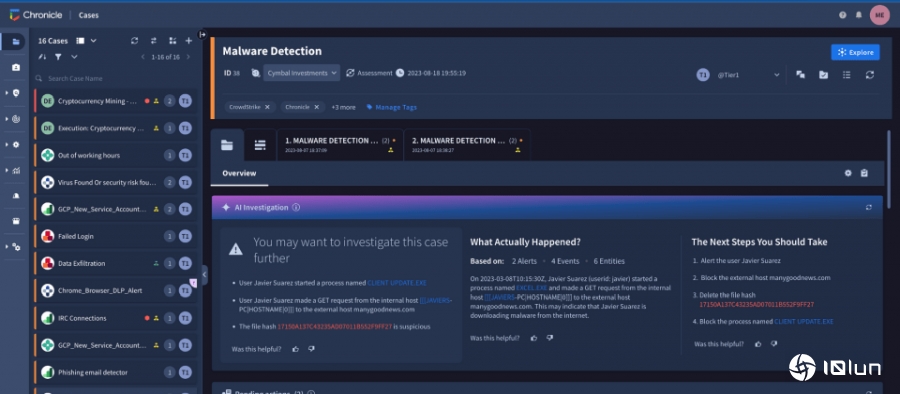Viewport: 900px width, 394px height.
Task: Select the case folder overview tab
Action: click(227, 145)
